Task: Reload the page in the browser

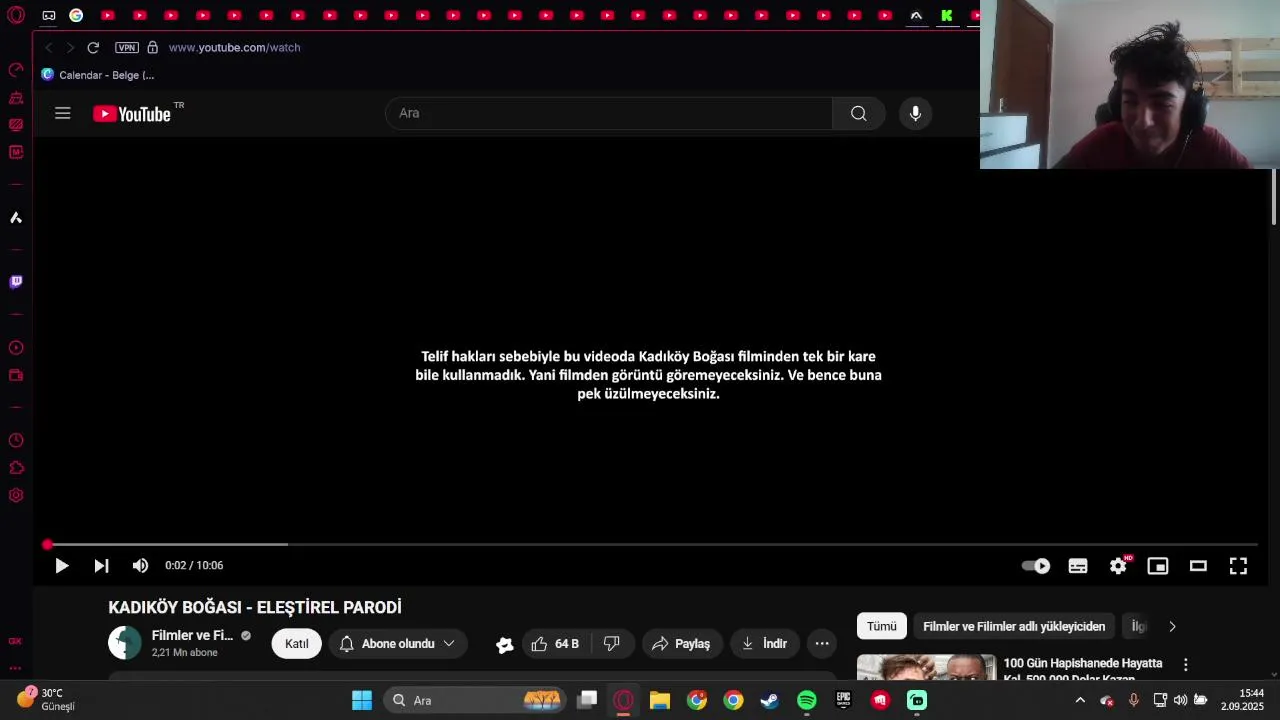Action: click(x=93, y=48)
